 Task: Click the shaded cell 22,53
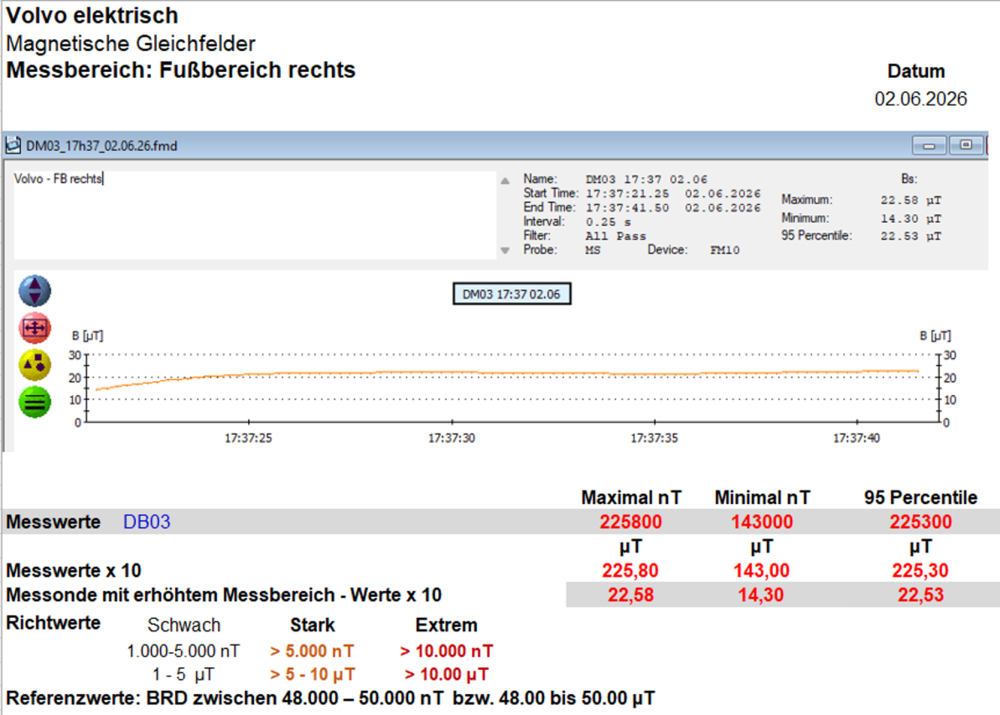coord(921,595)
